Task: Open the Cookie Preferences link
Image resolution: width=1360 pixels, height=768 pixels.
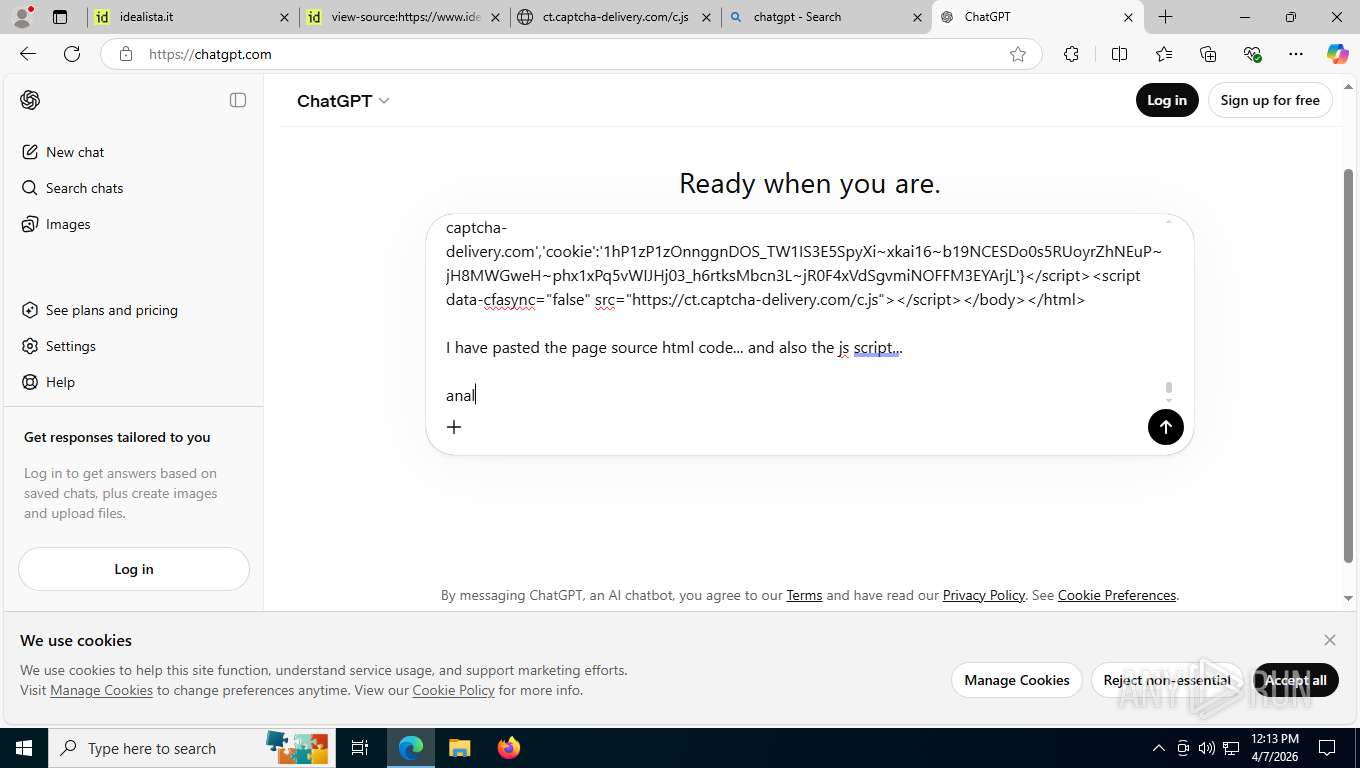Action: click(1117, 595)
